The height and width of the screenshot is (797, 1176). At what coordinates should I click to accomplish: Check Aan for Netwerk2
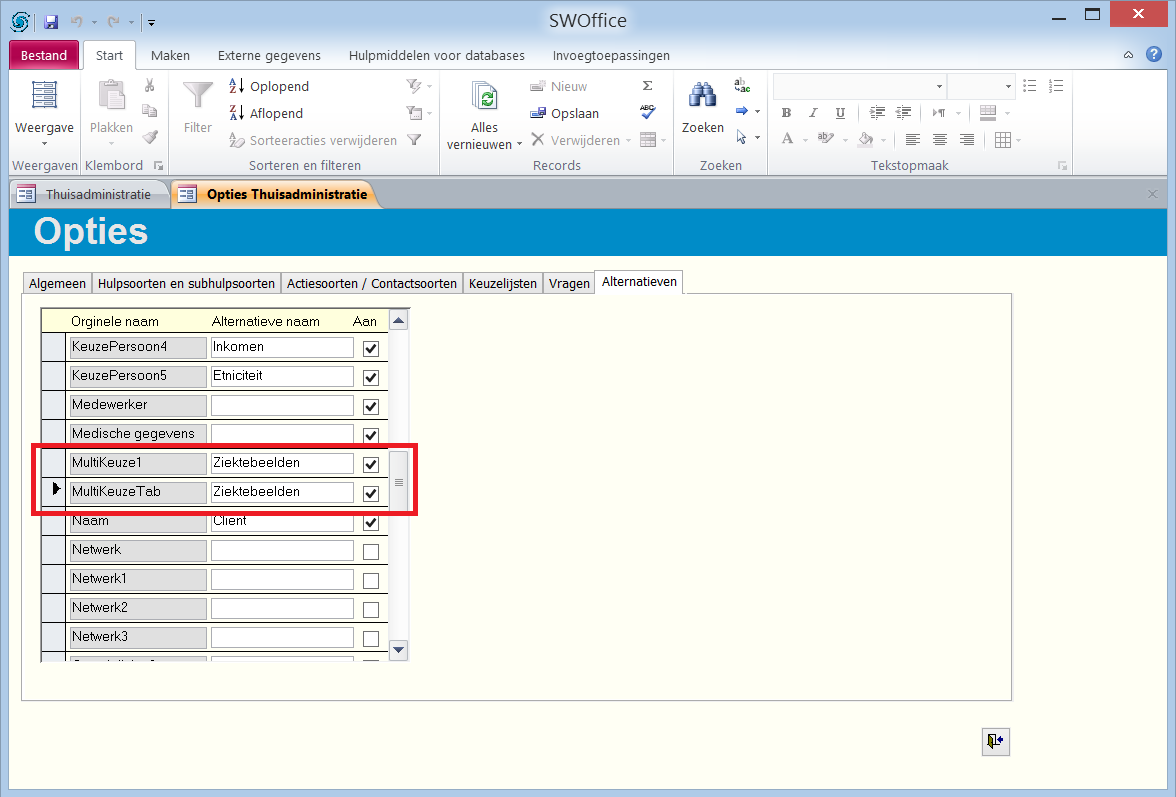[x=370, y=610]
